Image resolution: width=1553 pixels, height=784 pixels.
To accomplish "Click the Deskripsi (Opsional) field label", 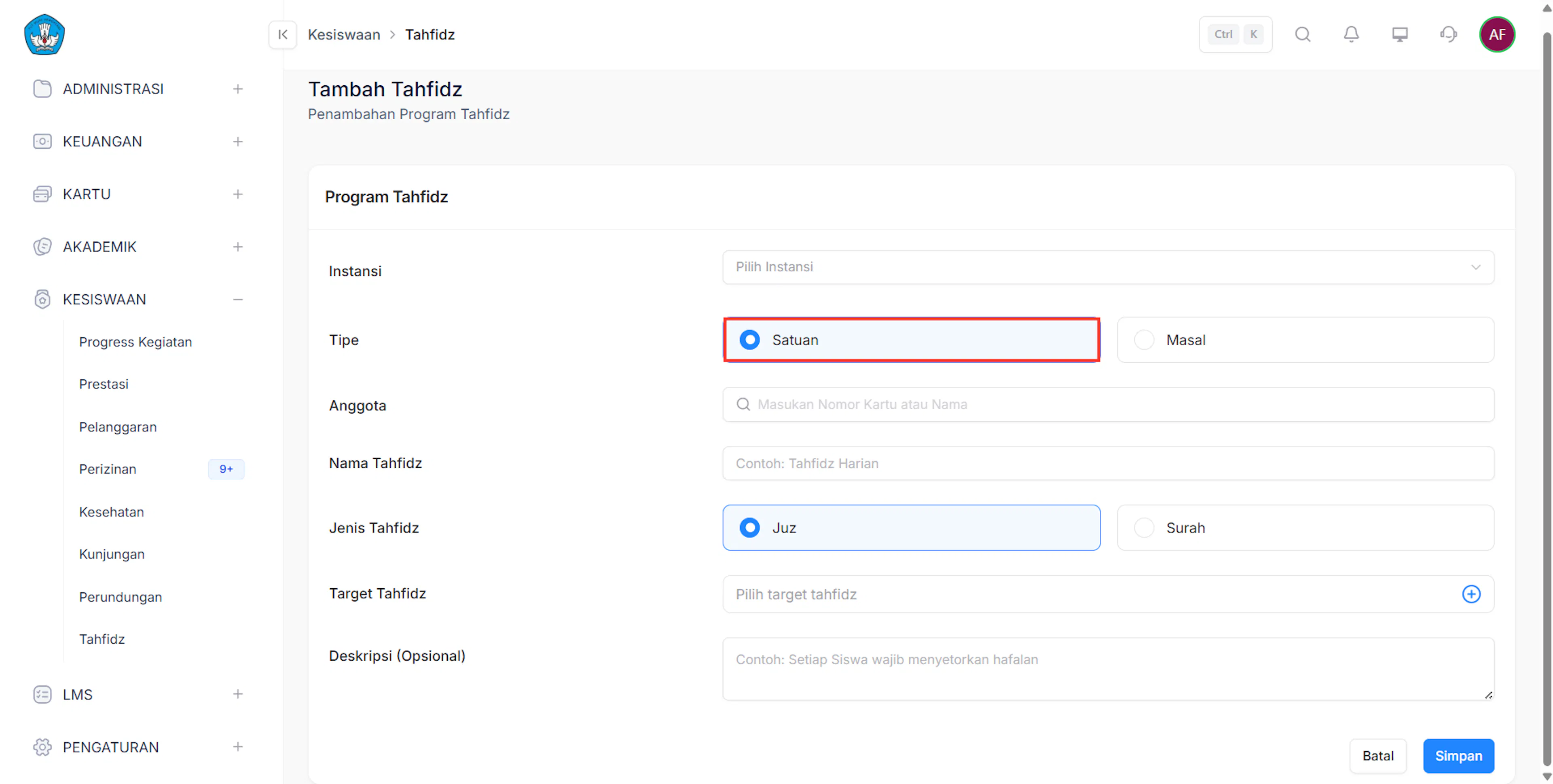I will tap(397, 656).
